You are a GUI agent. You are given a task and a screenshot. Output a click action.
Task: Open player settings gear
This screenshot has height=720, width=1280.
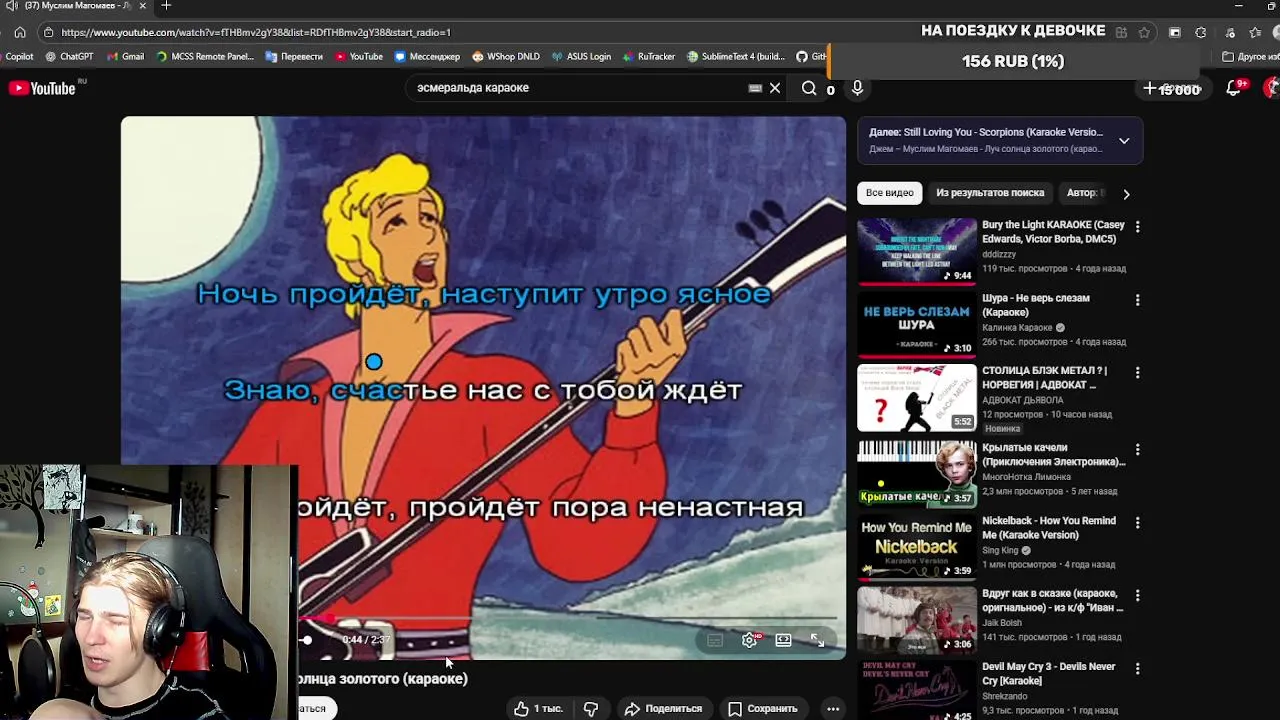[x=749, y=640]
